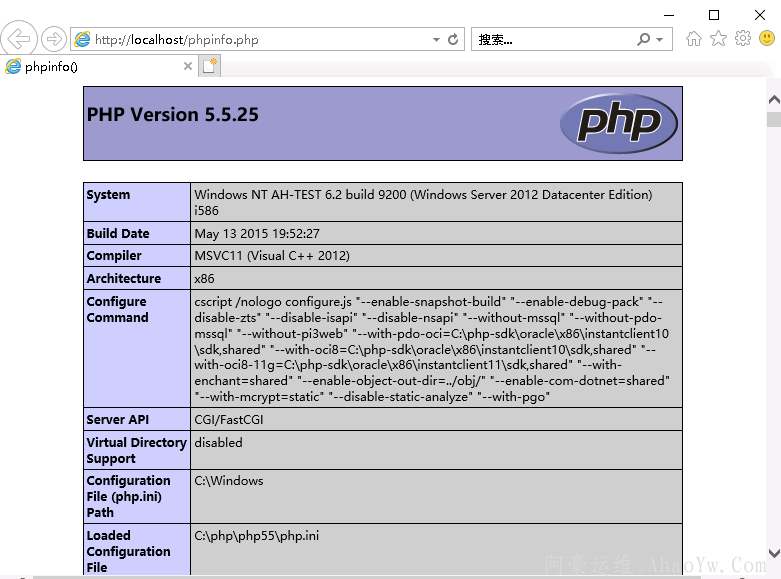
Task: Click the smiley feedback icon
Action: [767, 39]
